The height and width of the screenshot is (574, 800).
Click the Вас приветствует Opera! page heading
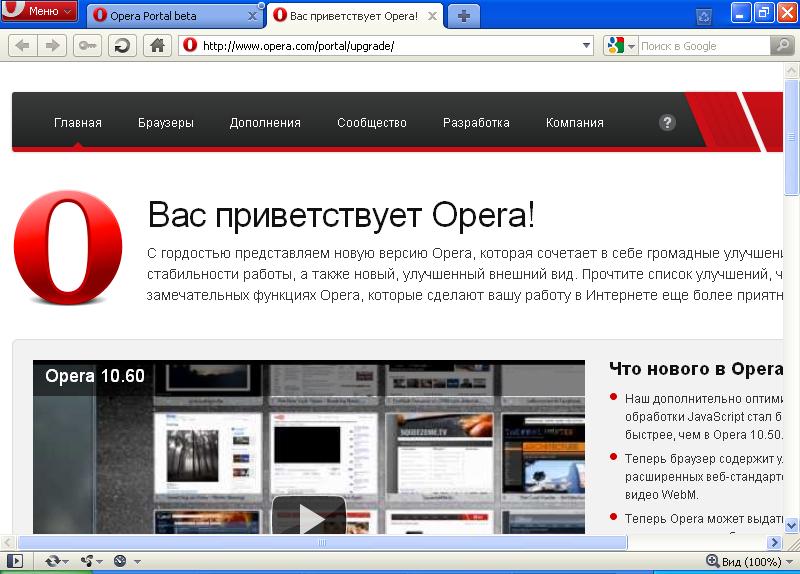341,215
